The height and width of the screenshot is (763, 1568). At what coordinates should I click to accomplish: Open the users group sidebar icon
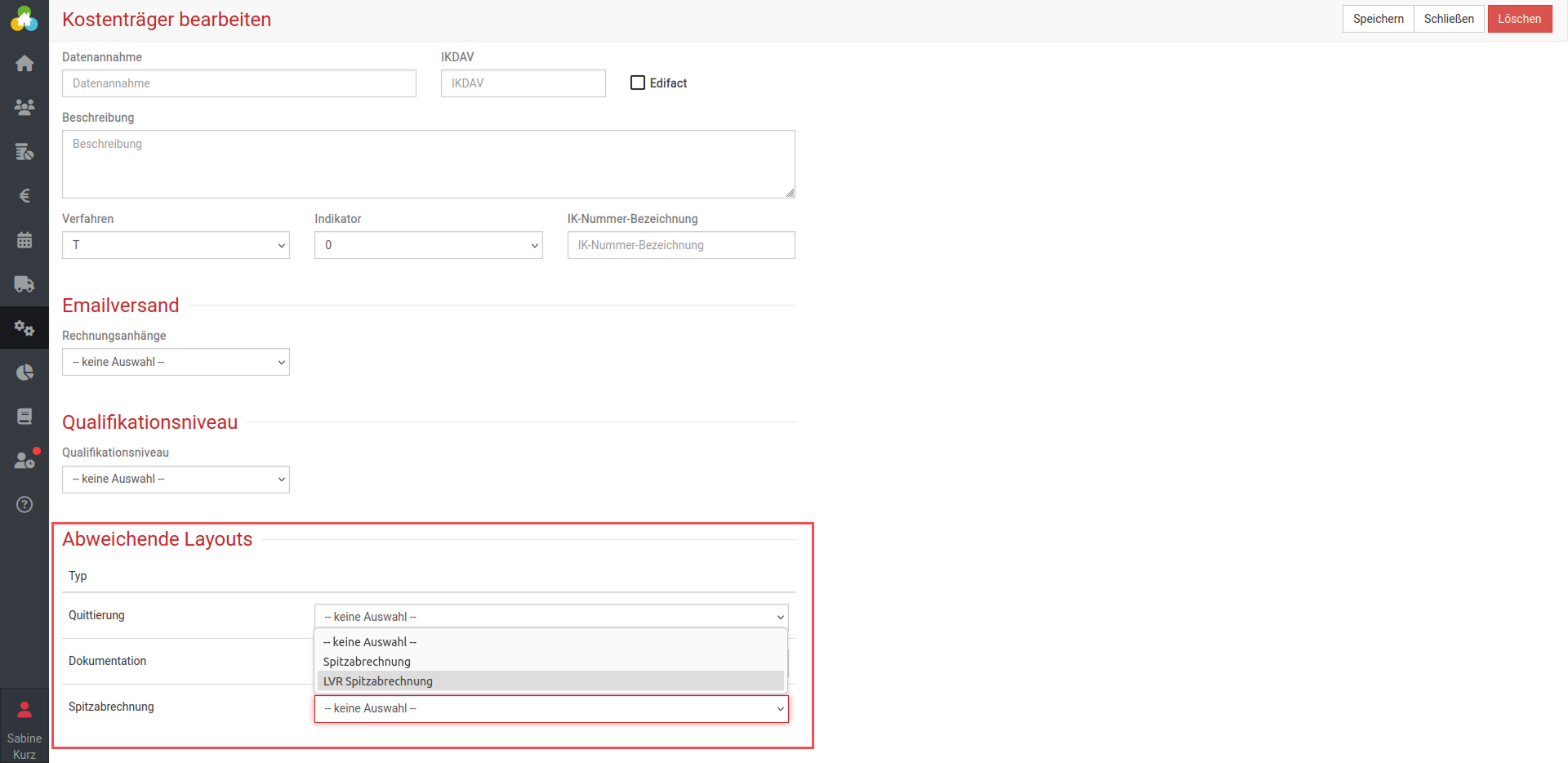24,107
